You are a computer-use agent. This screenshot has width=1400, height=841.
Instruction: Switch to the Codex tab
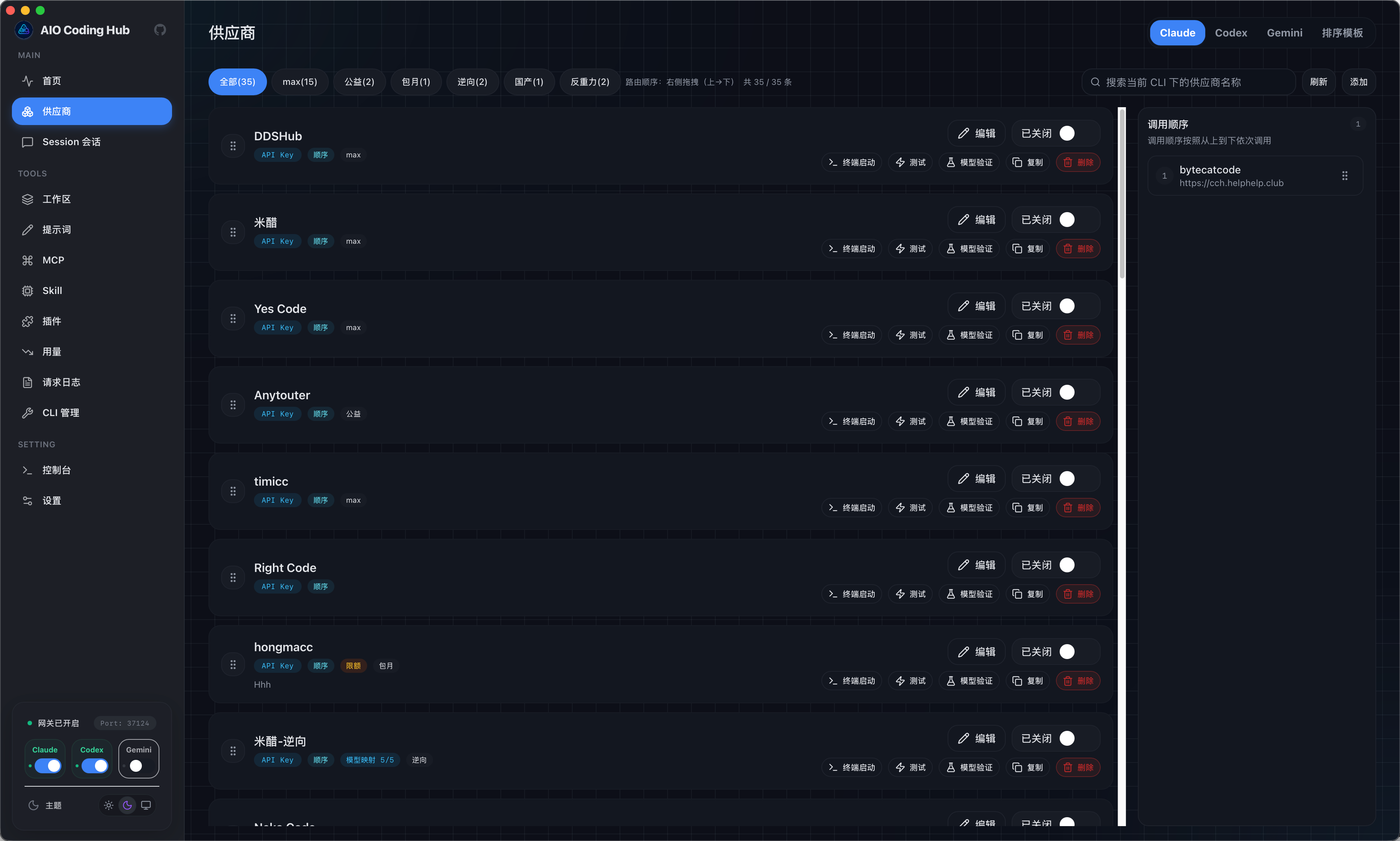[x=1231, y=33]
